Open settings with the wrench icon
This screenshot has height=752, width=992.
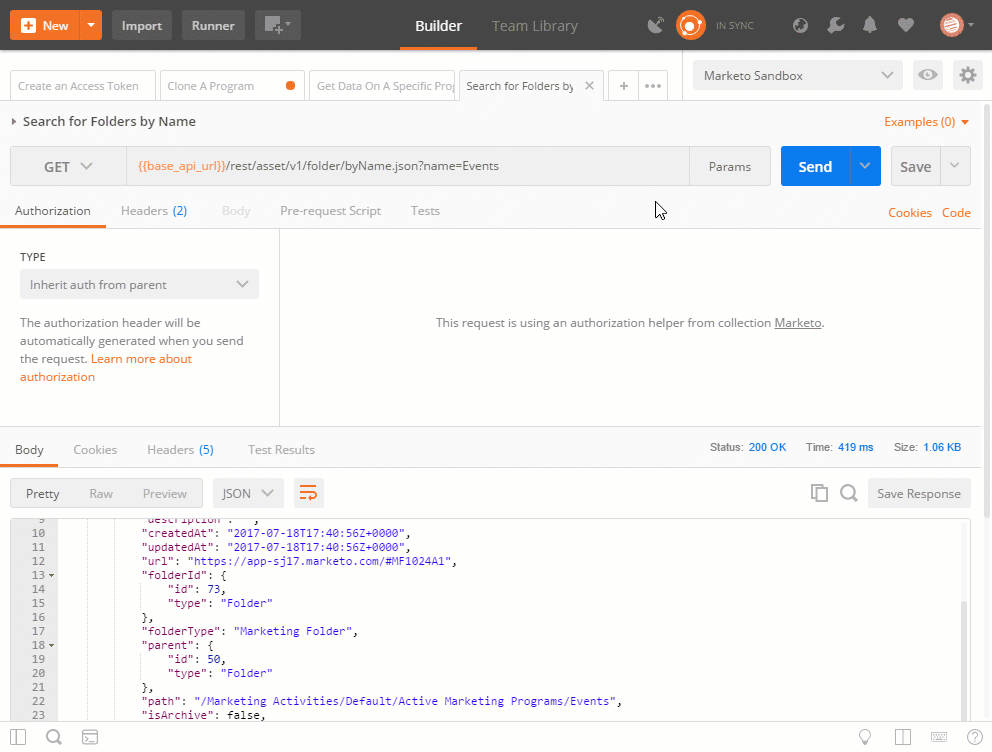(x=836, y=24)
